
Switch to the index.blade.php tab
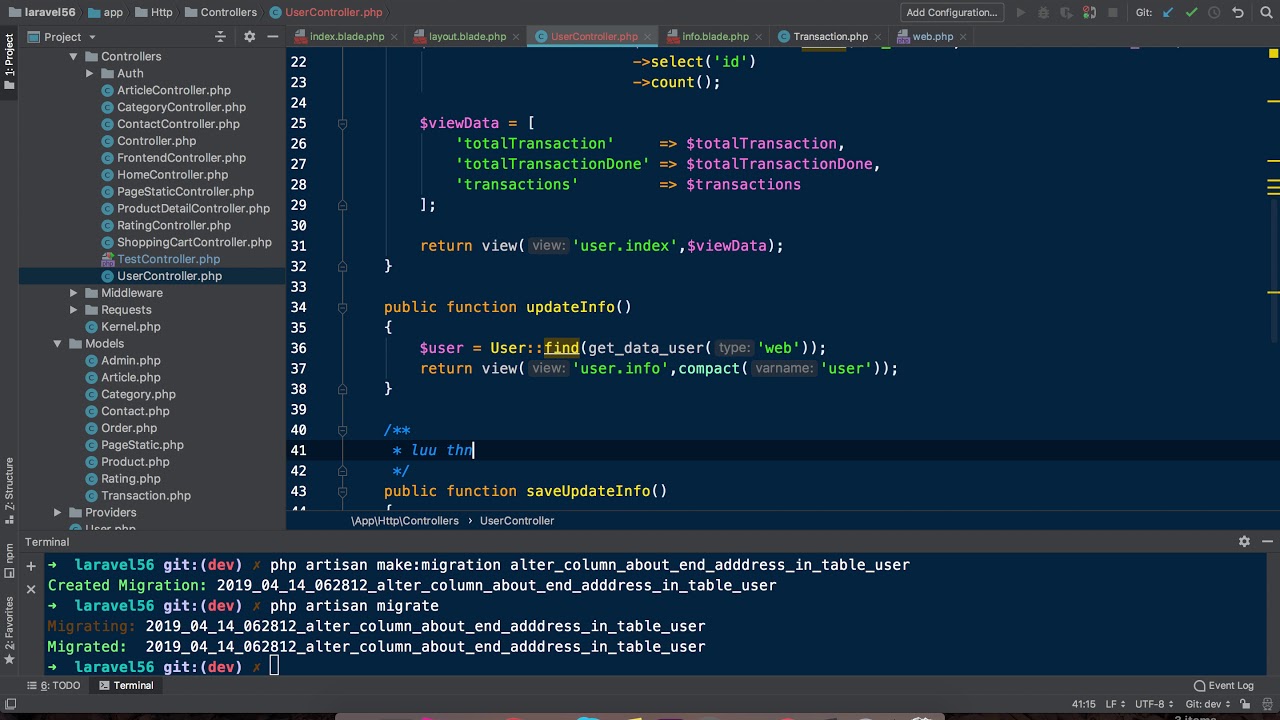[x=346, y=37]
